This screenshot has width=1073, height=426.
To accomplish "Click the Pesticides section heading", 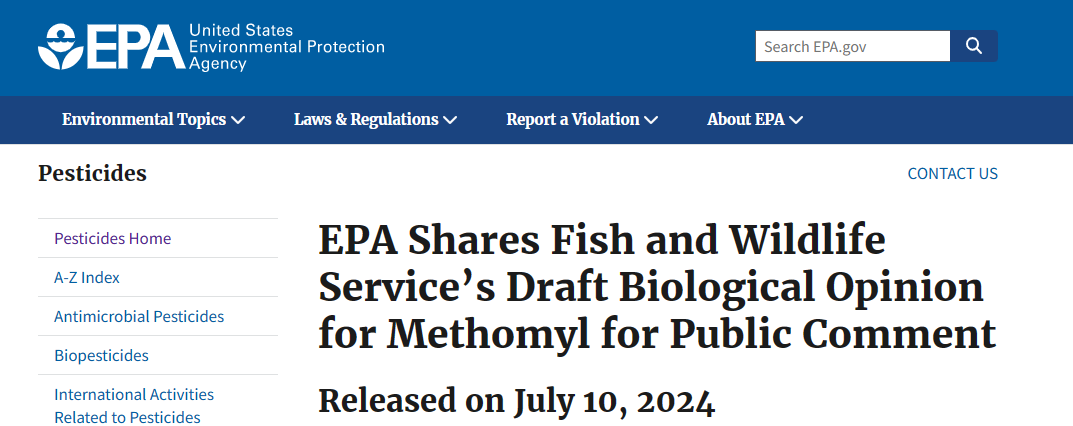I will (92, 174).
